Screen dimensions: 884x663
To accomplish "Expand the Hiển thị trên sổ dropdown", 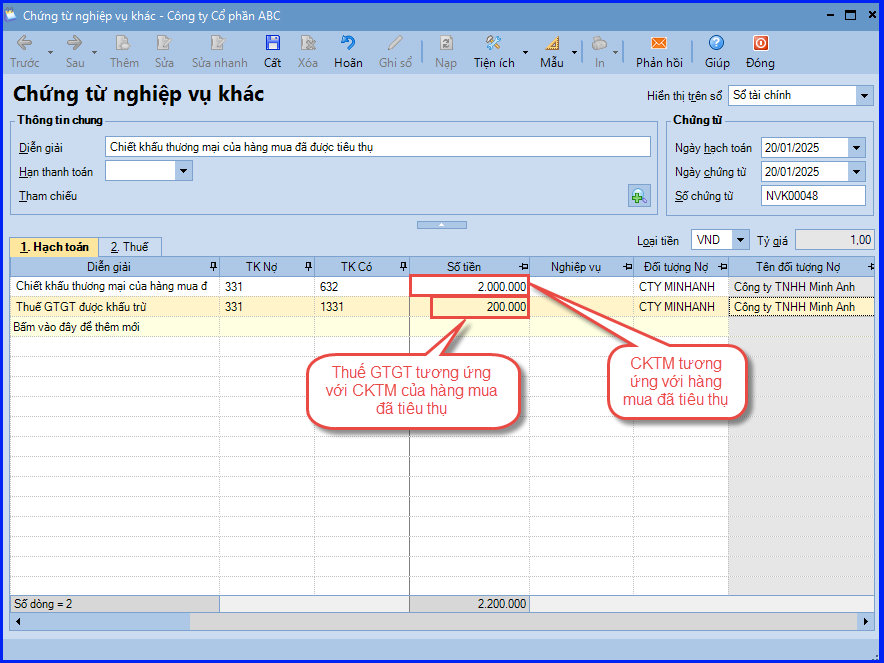I will coord(864,96).
